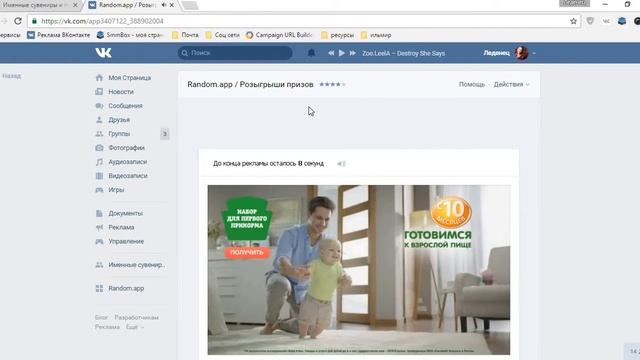Click the Леденец profile avatar
The width and height of the screenshot is (640, 360).
521,53
